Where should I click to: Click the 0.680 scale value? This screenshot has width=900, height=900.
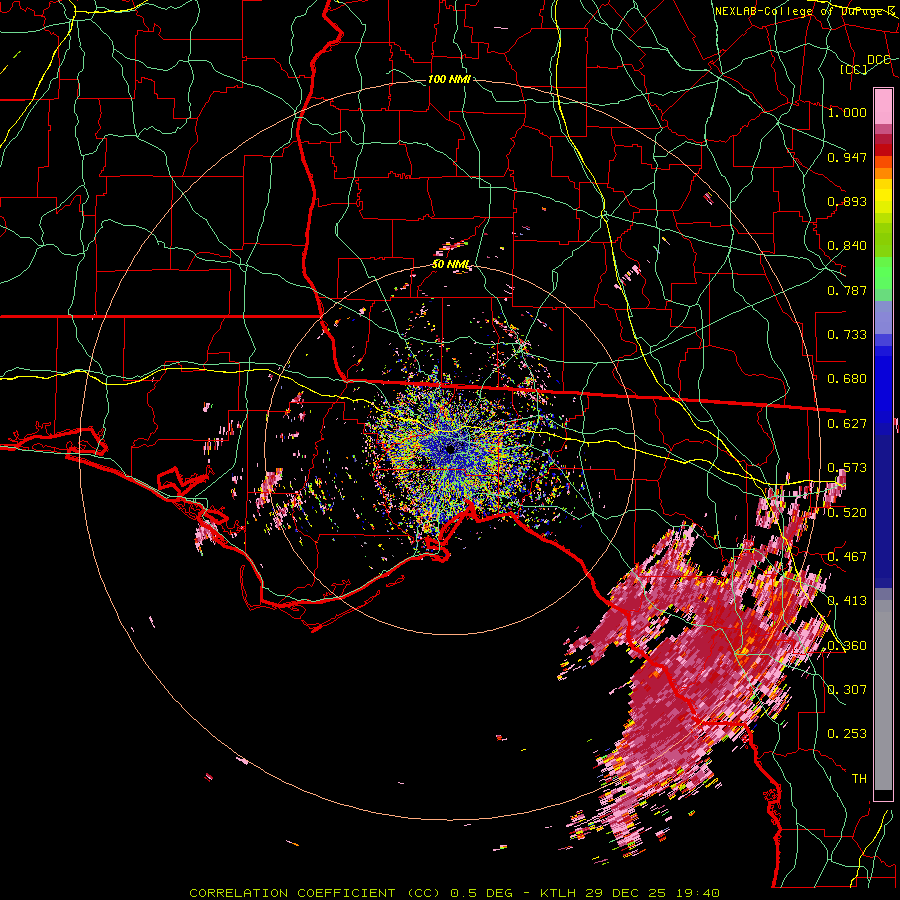tap(847, 379)
